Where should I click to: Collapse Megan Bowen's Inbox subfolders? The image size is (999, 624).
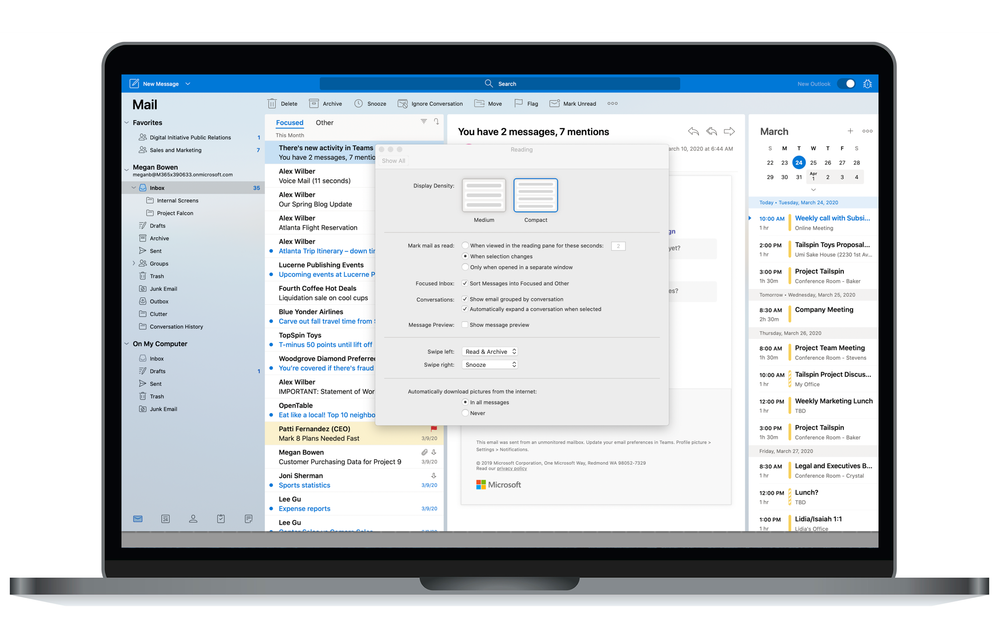134,188
